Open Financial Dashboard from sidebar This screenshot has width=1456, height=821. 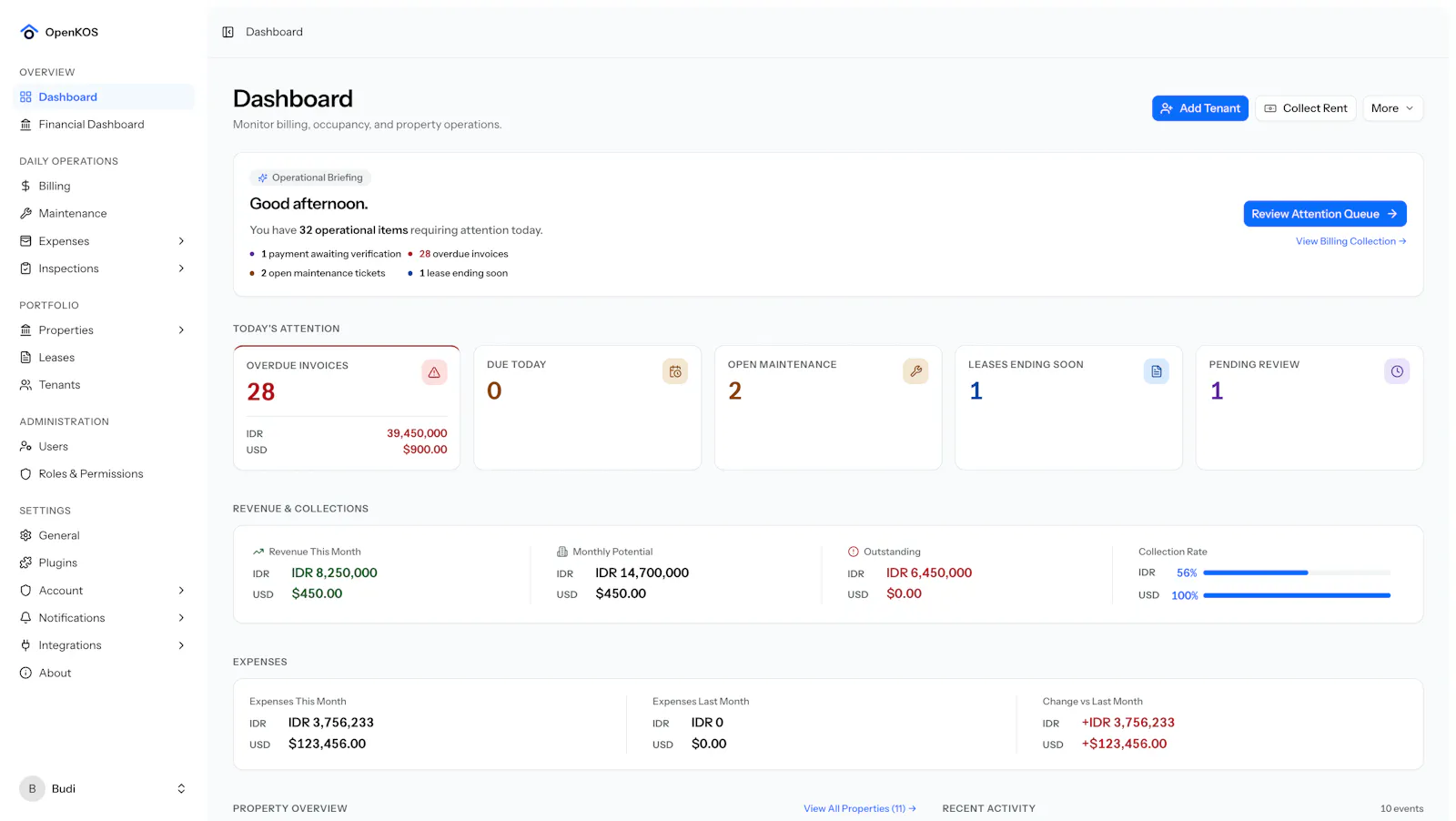click(105, 125)
